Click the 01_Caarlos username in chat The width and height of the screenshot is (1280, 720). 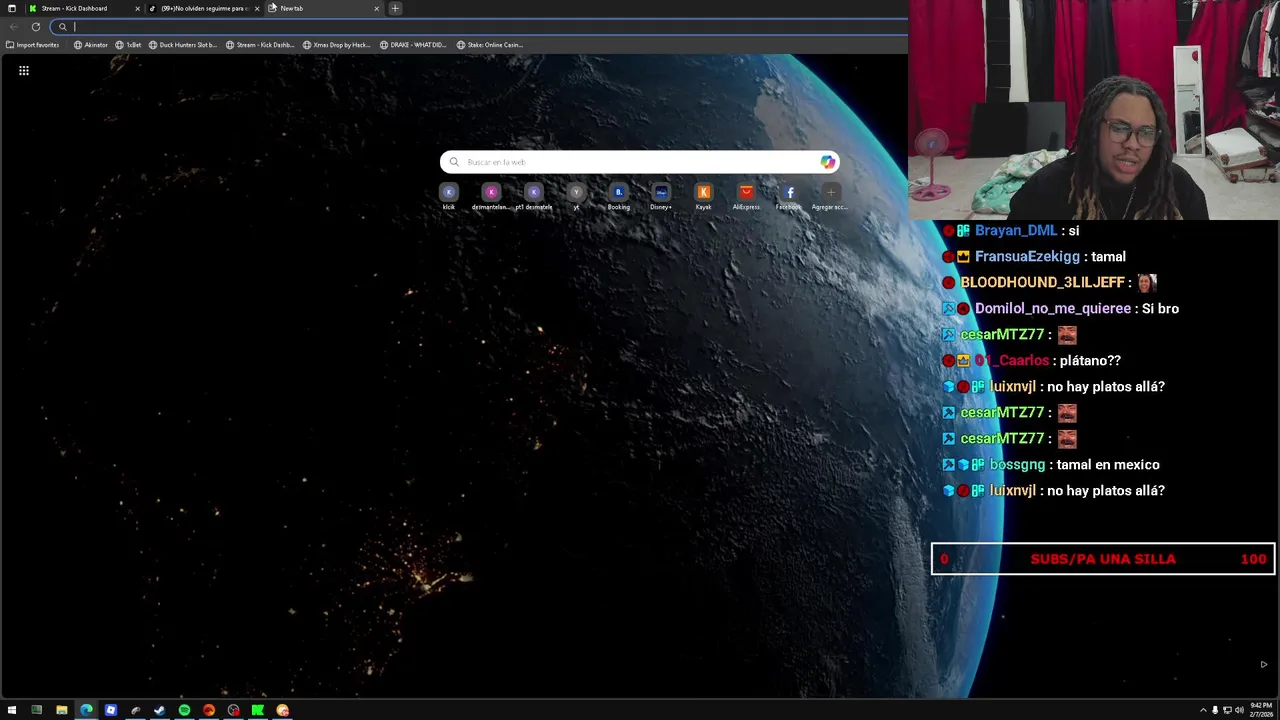pyautogui.click(x=1011, y=361)
